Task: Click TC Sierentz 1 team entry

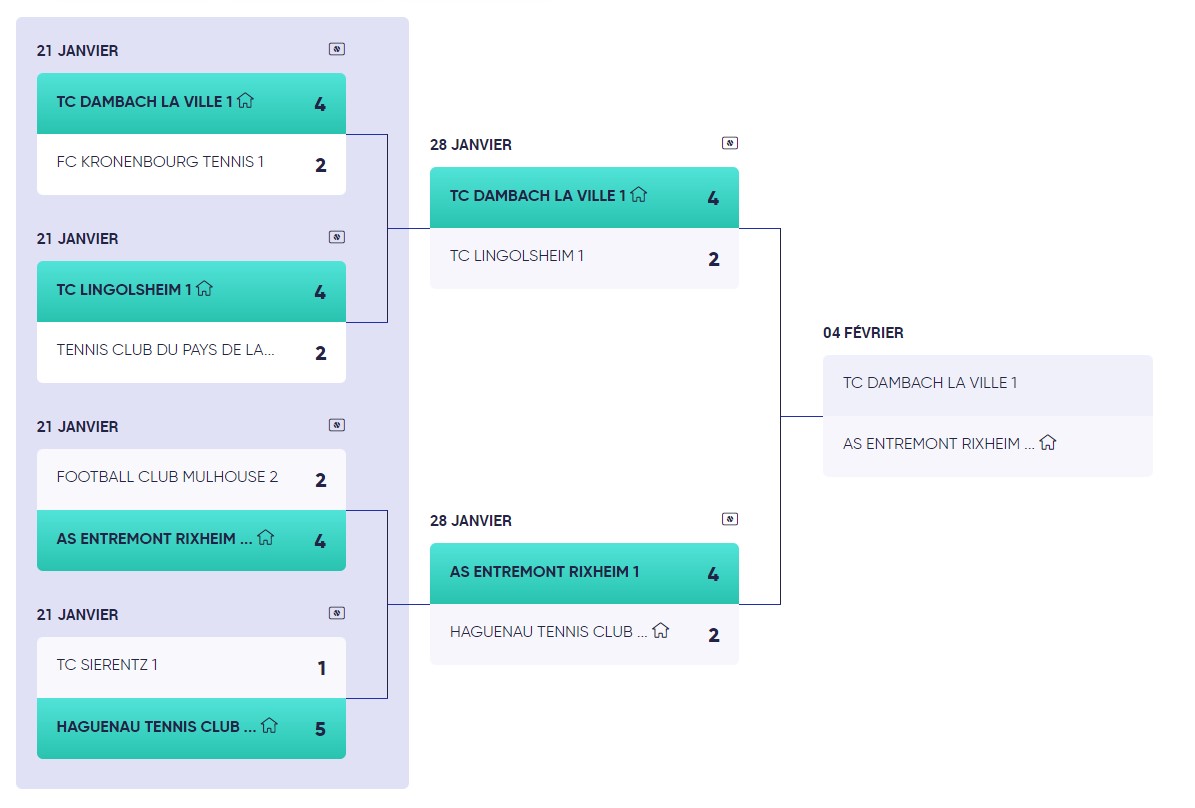Action: (191, 667)
